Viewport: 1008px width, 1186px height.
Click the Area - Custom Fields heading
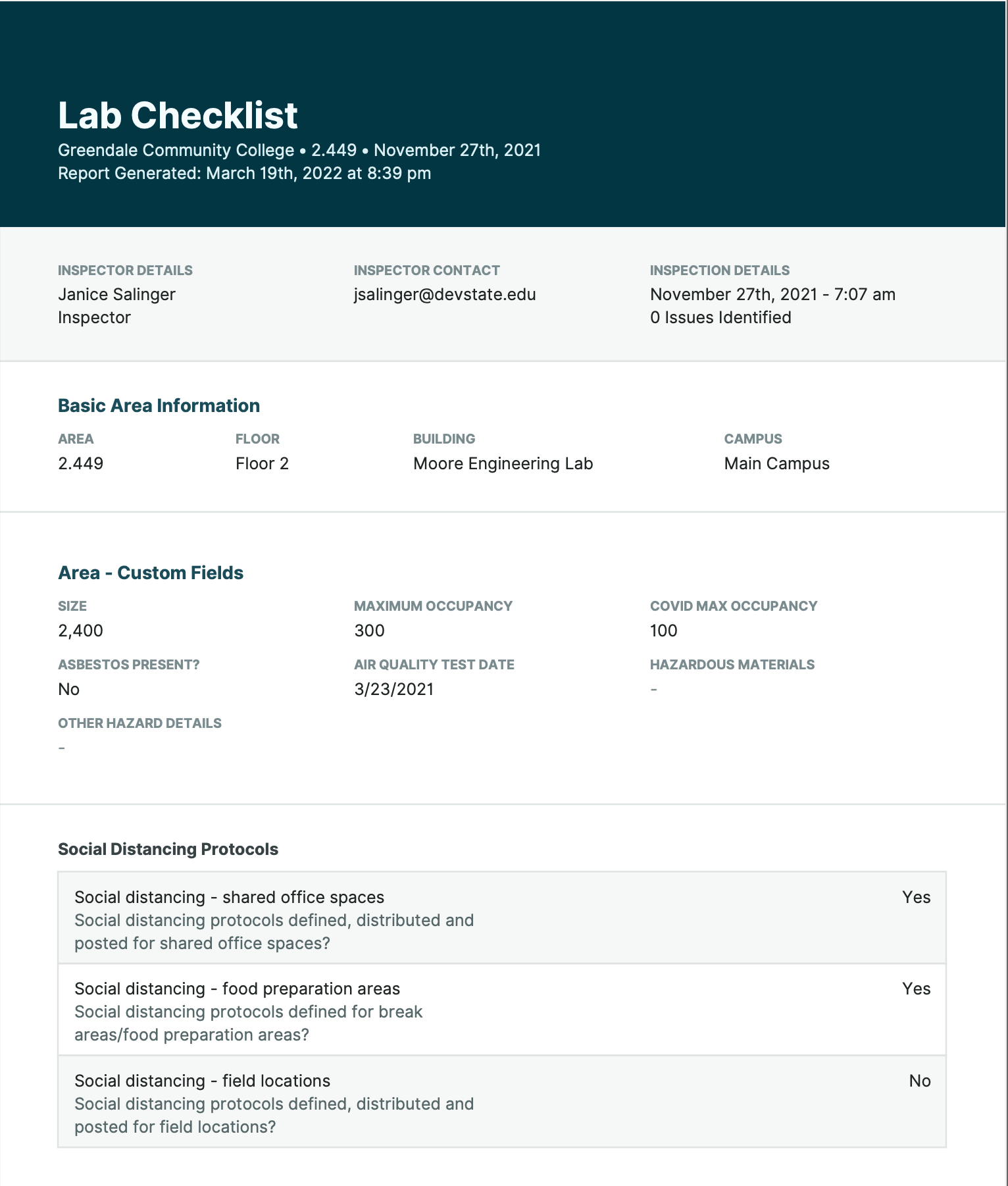click(x=151, y=573)
